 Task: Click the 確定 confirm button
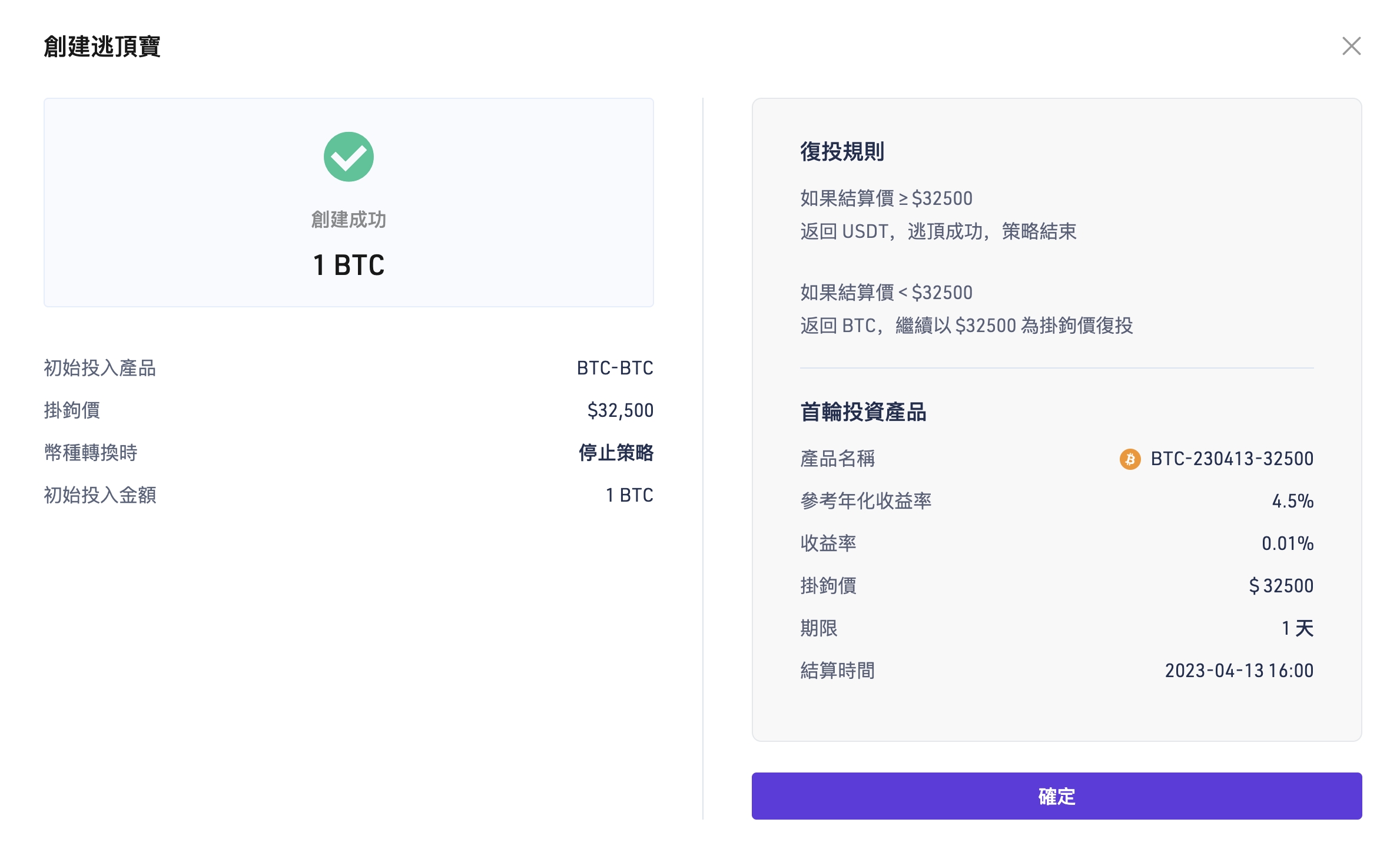1056,795
